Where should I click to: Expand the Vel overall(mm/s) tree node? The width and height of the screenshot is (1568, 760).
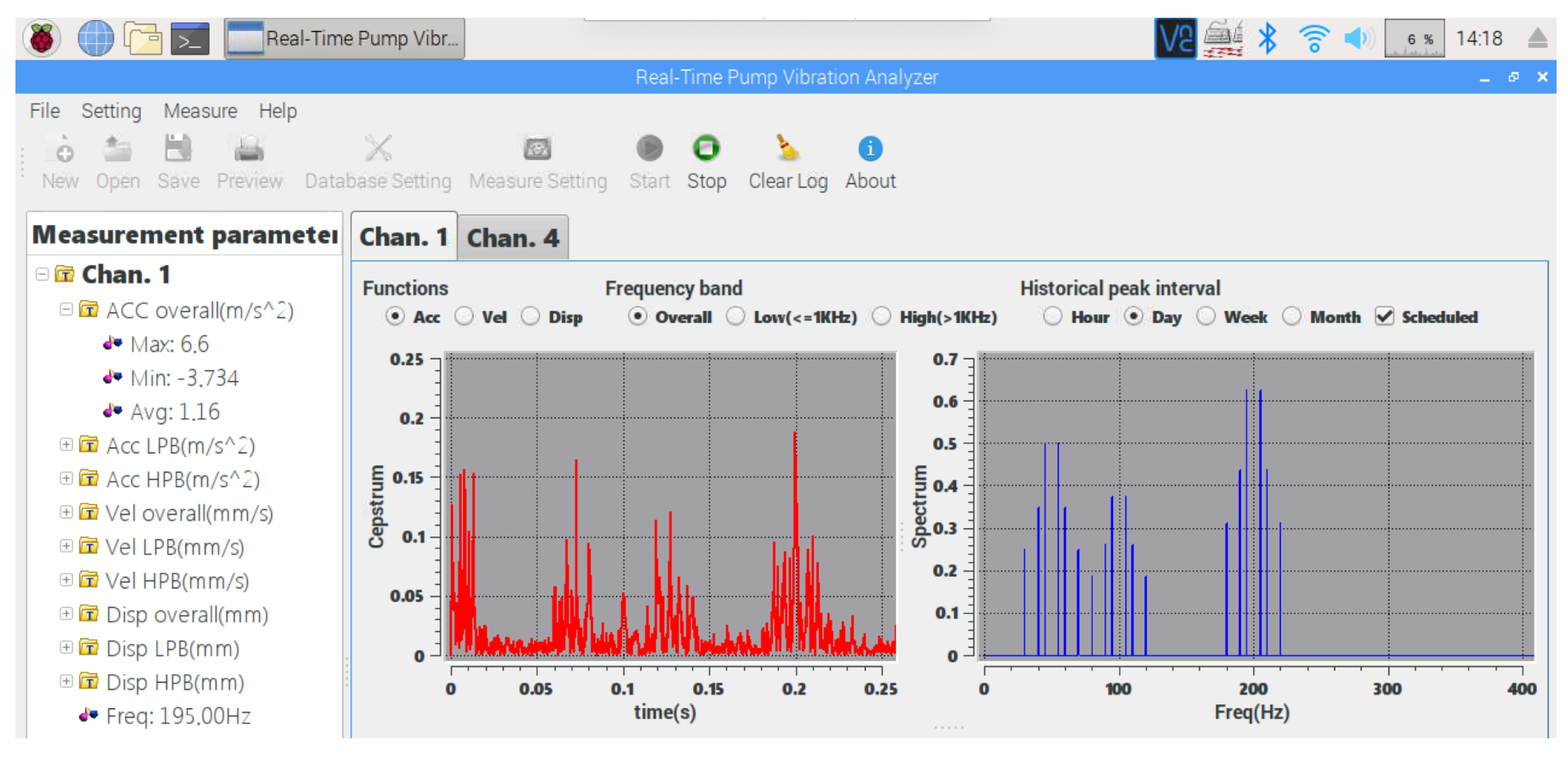pos(66,513)
